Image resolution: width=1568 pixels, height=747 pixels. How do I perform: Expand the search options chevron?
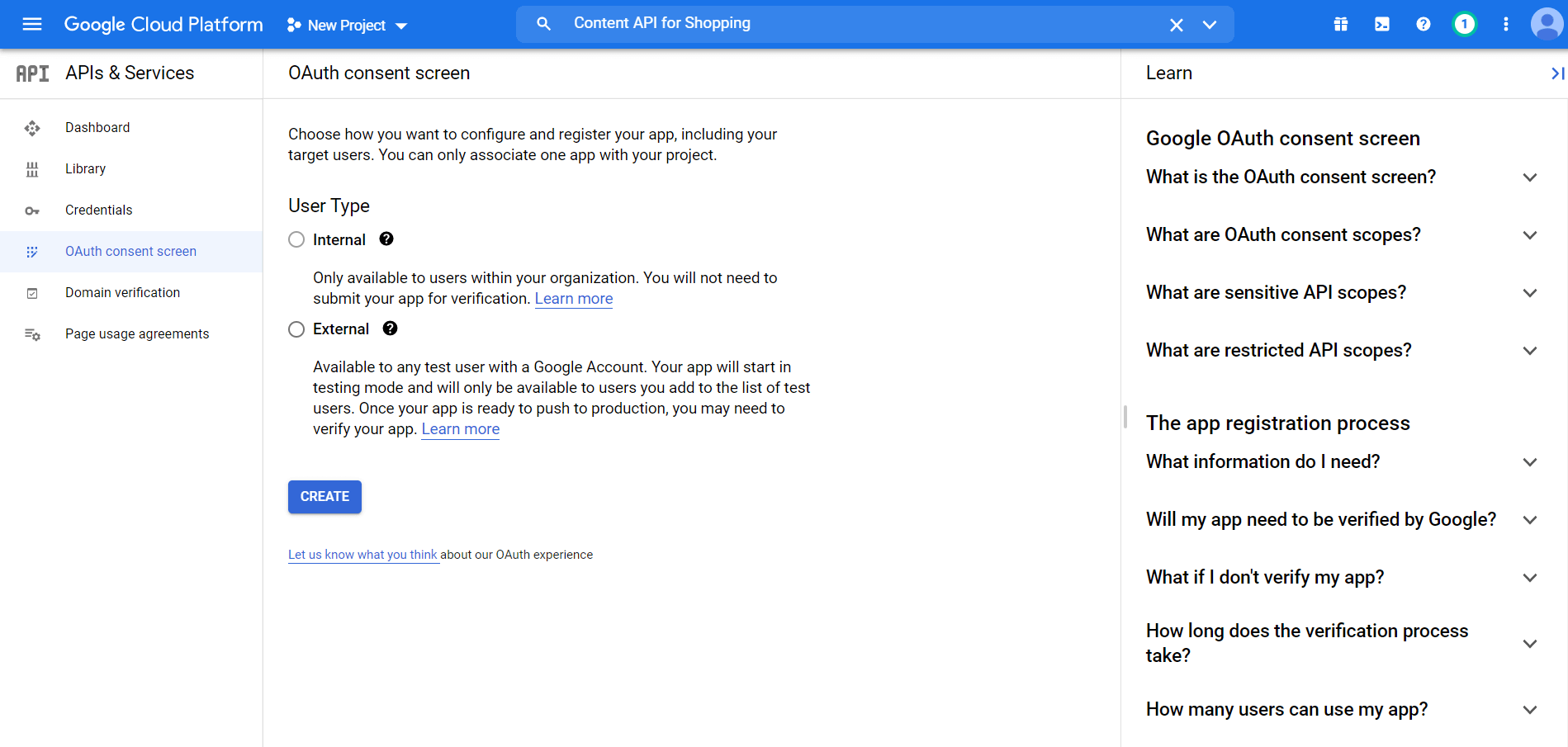pyautogui.click(x=1210, y=25)
